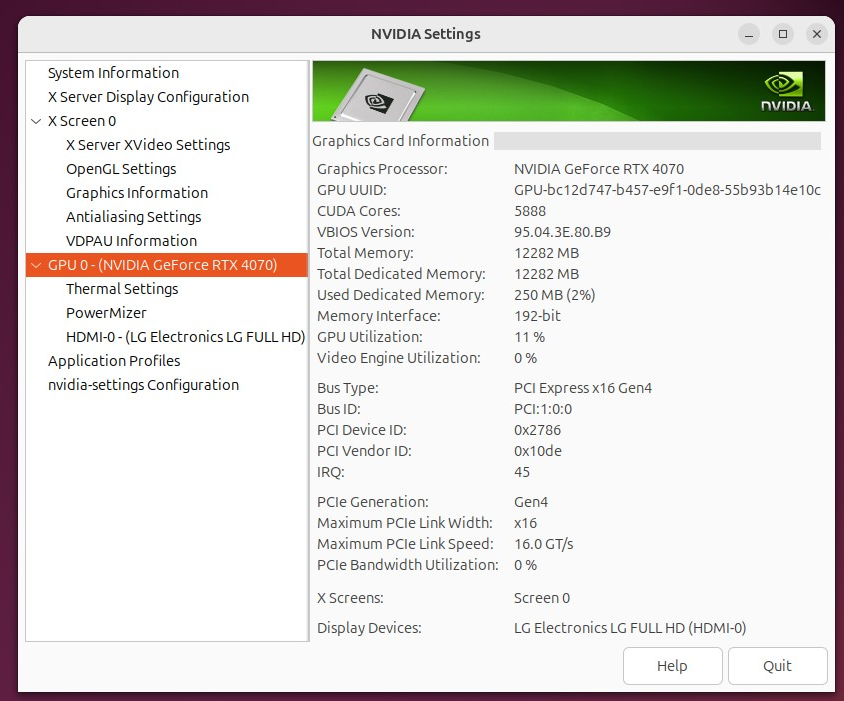
Task: Click IRQ value 45
Action: click(522, 472)
